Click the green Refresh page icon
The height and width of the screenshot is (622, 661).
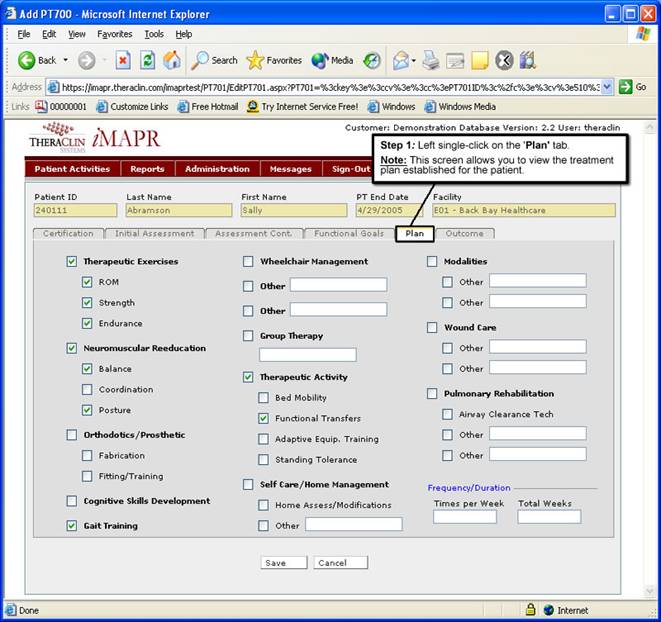pos(148,60)
